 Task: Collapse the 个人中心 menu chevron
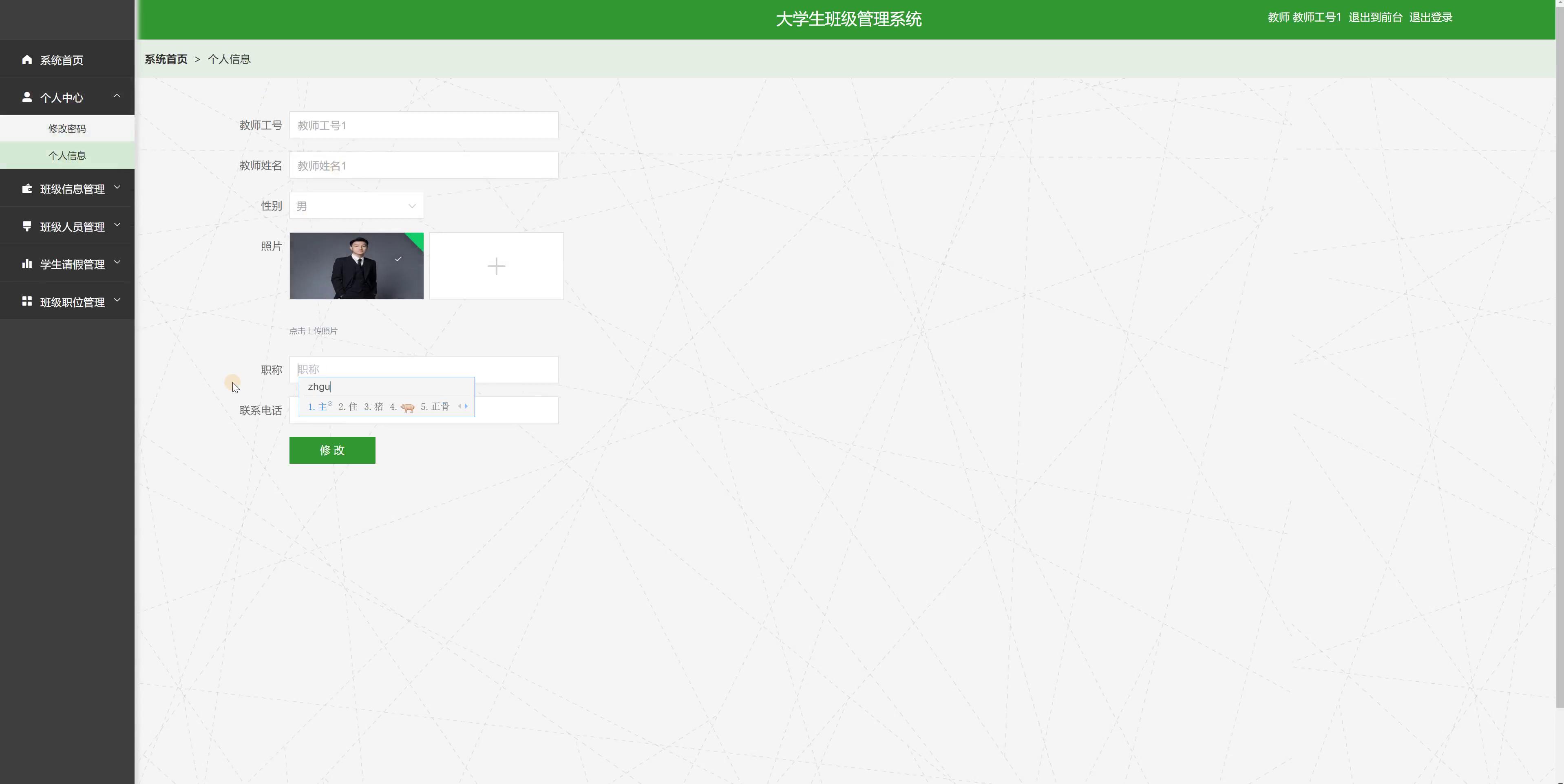pos(117,96)
